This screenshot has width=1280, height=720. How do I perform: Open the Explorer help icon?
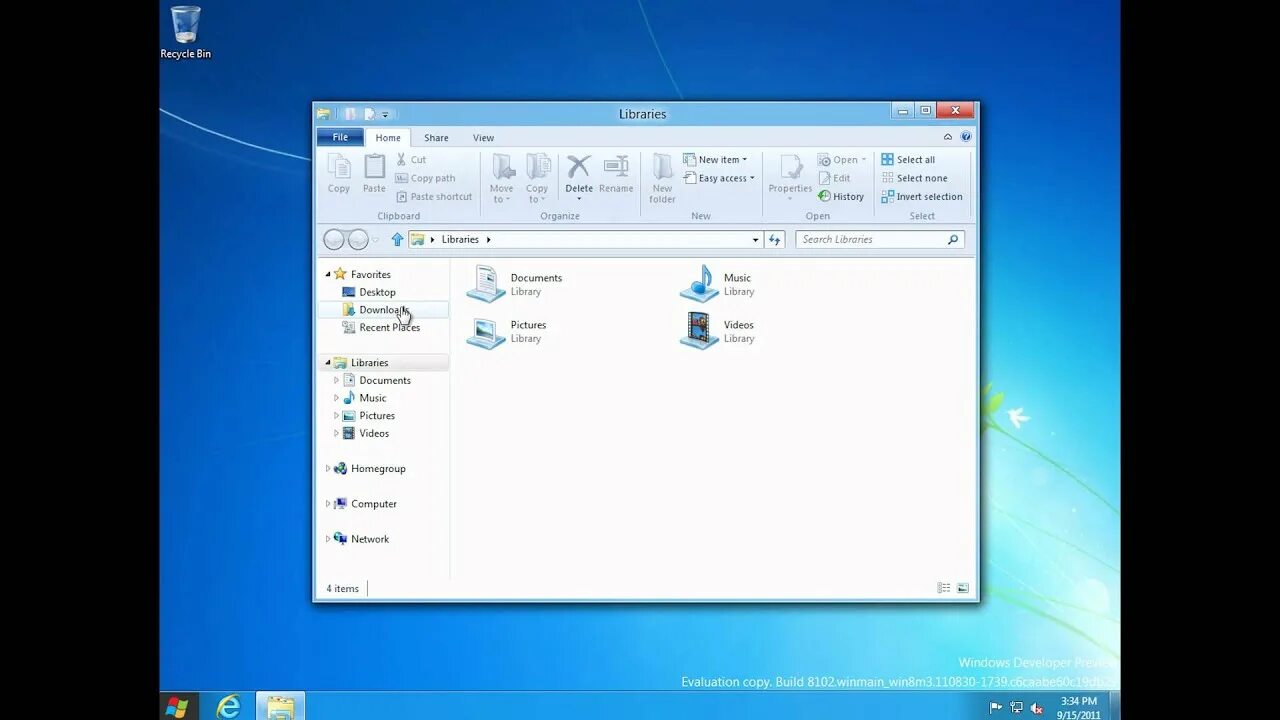click(x=966, y=137)
